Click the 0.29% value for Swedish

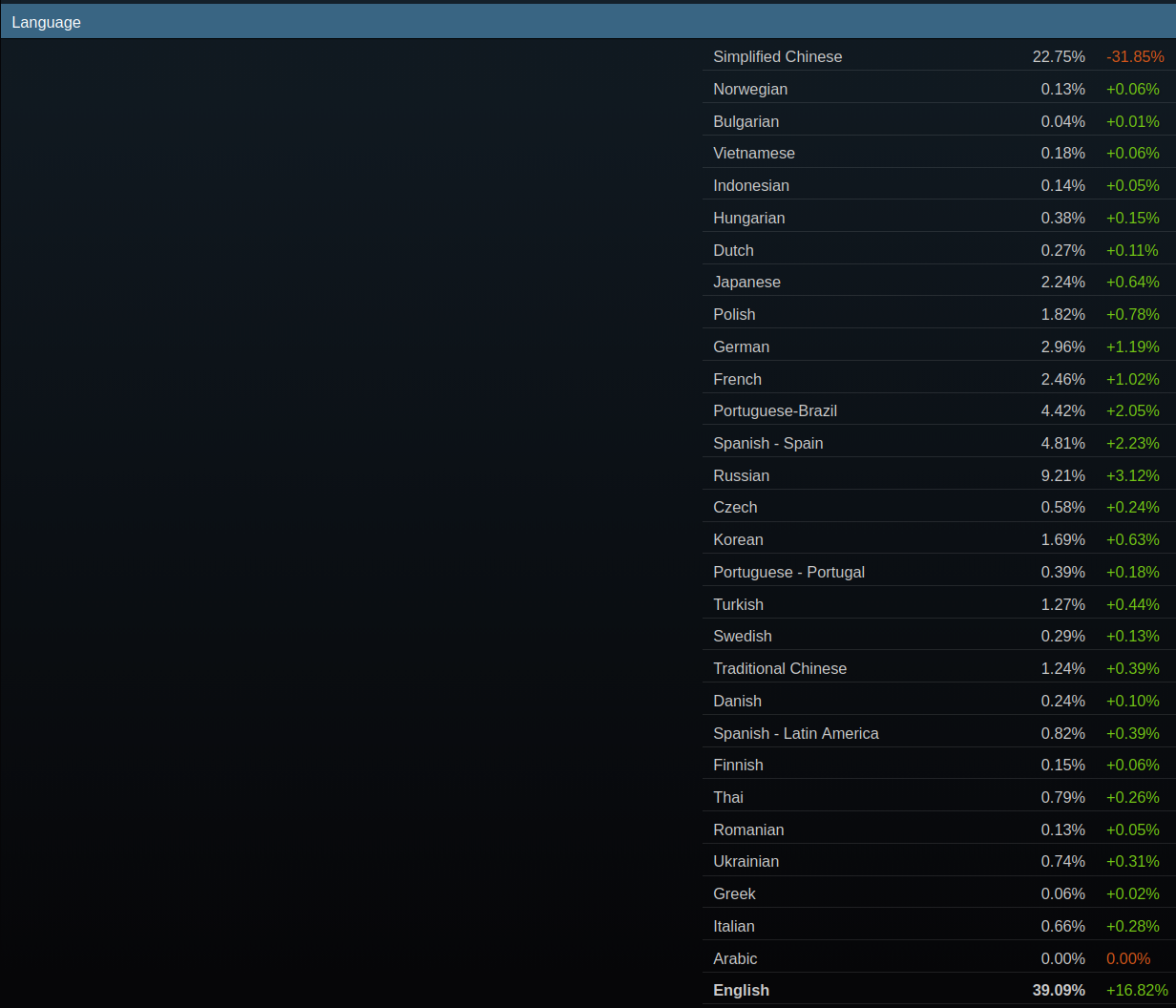1063,636
